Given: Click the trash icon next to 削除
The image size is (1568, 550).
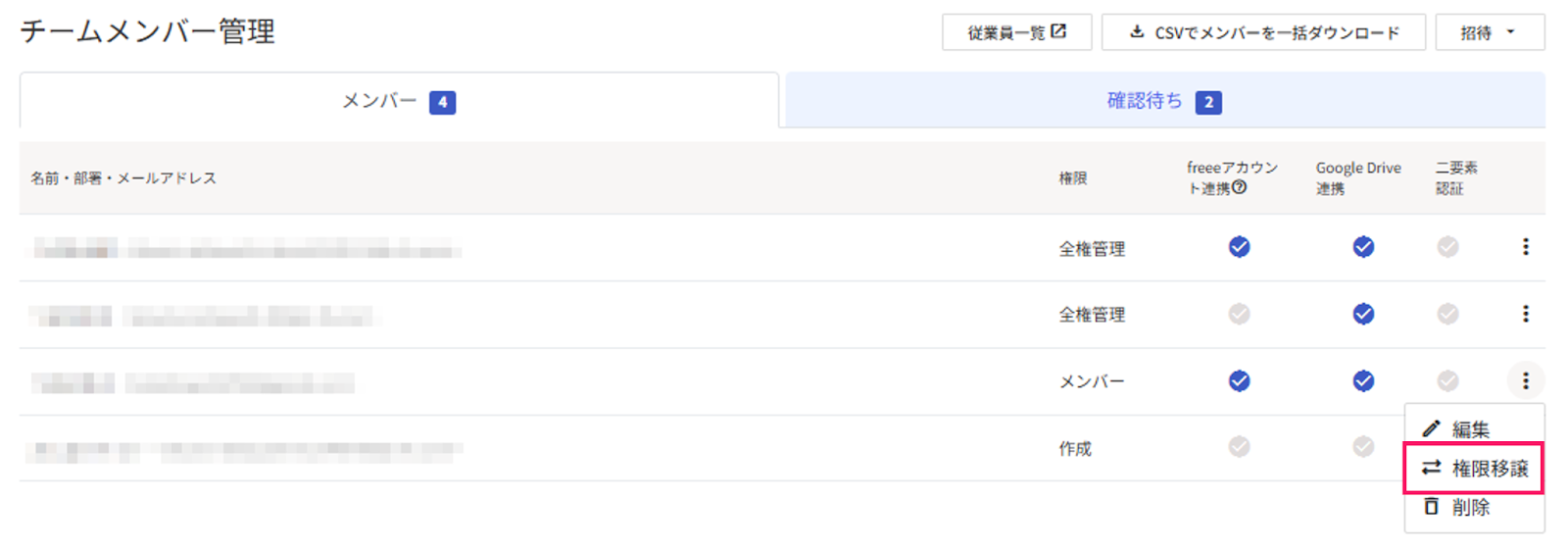Looking at the screenshot, I should coord(1432,507).
